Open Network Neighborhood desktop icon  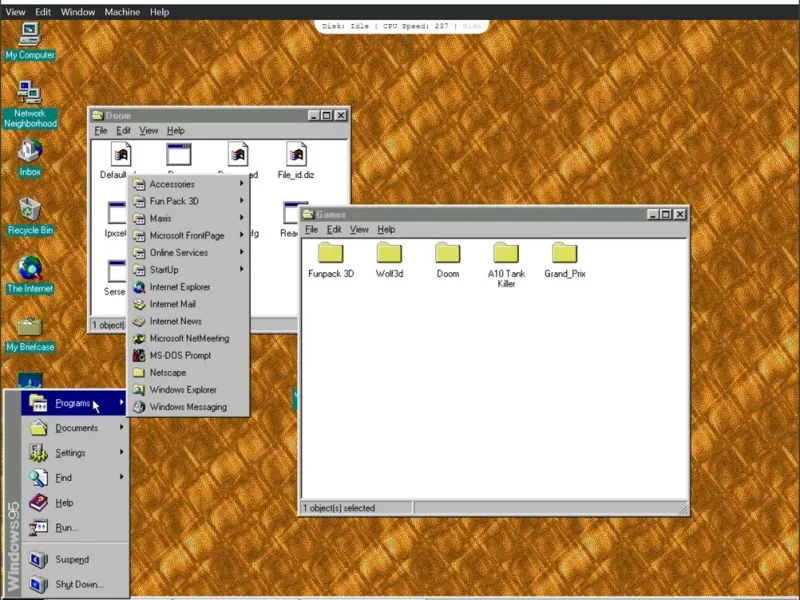[x=30, y=104]
